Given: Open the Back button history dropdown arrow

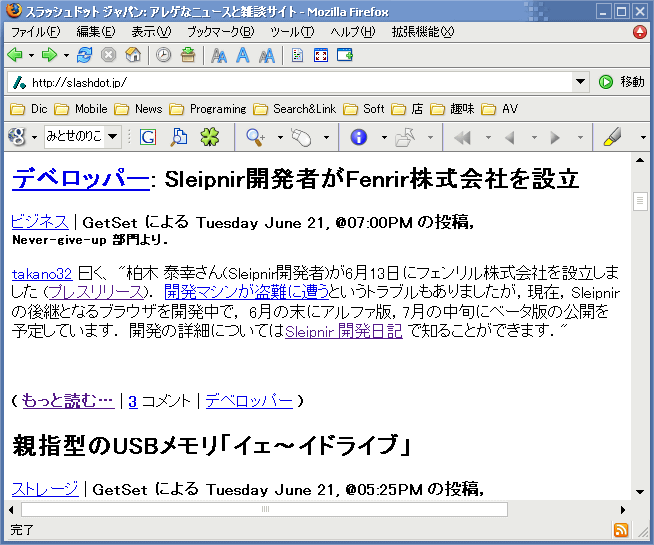Looking at the screenshot, I should [31, 55].
